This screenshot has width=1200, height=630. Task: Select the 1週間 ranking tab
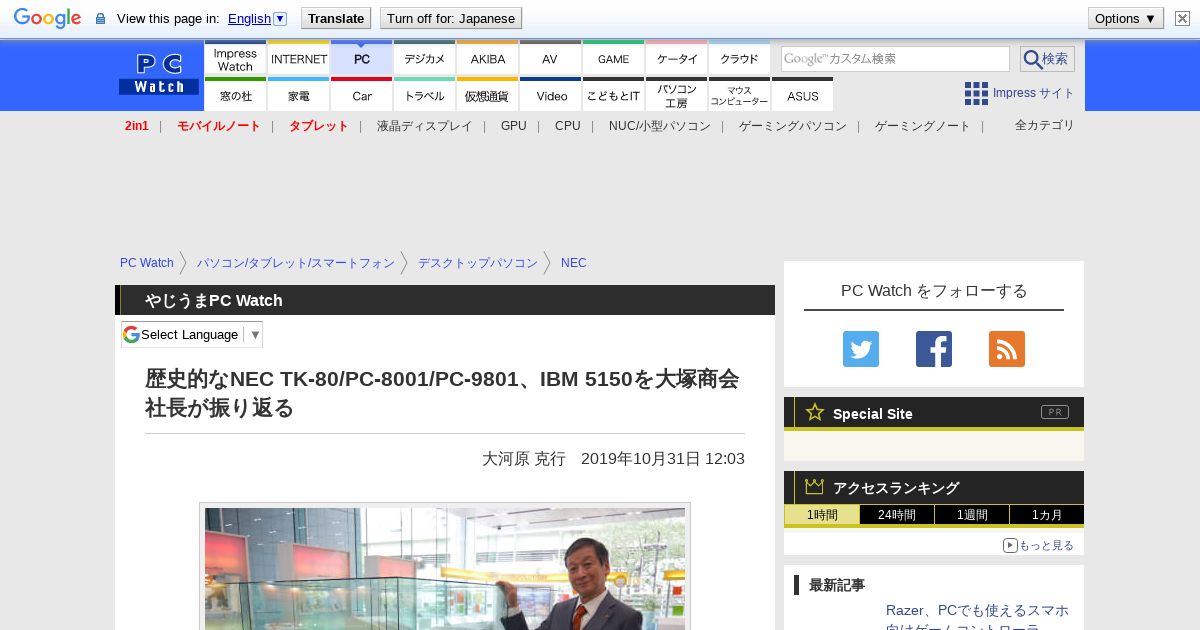972,515
